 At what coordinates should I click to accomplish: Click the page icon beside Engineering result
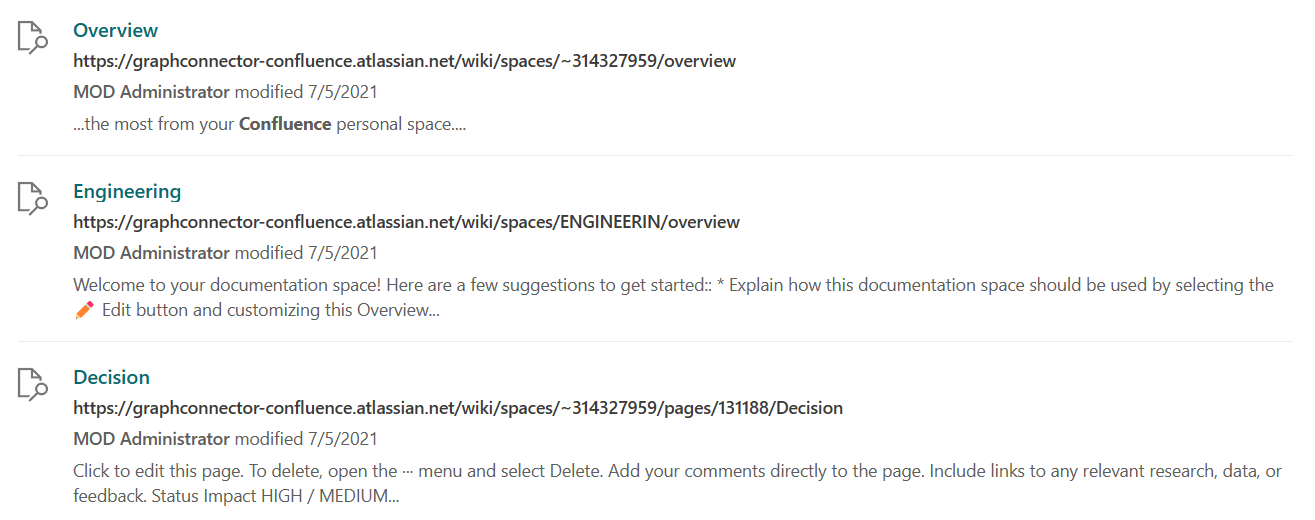point(33,198)
